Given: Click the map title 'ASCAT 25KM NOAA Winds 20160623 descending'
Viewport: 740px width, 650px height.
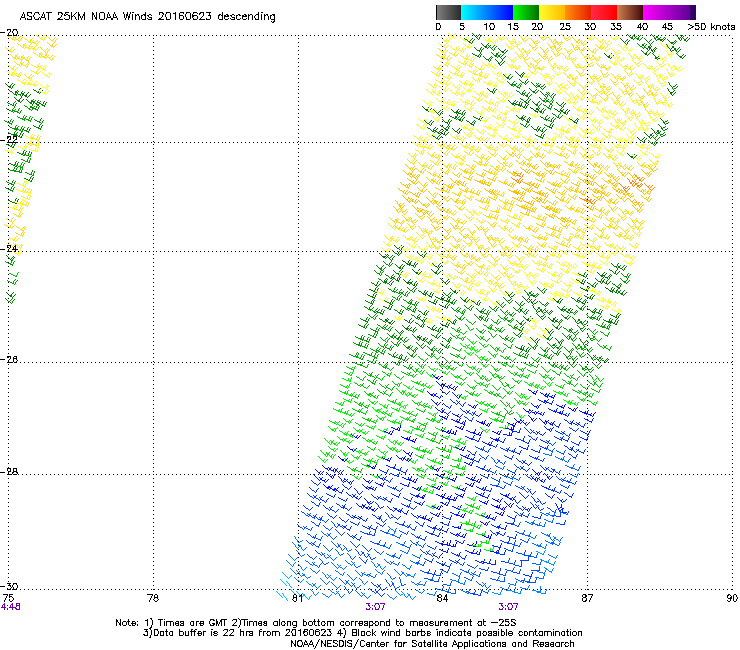Looking at the screenshot, I should click(x=147, y=17).
